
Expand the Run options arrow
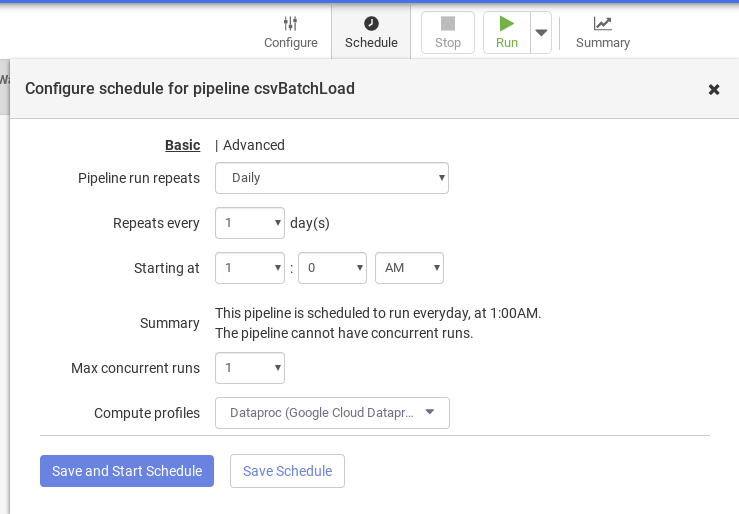click(x=541, y=33)
